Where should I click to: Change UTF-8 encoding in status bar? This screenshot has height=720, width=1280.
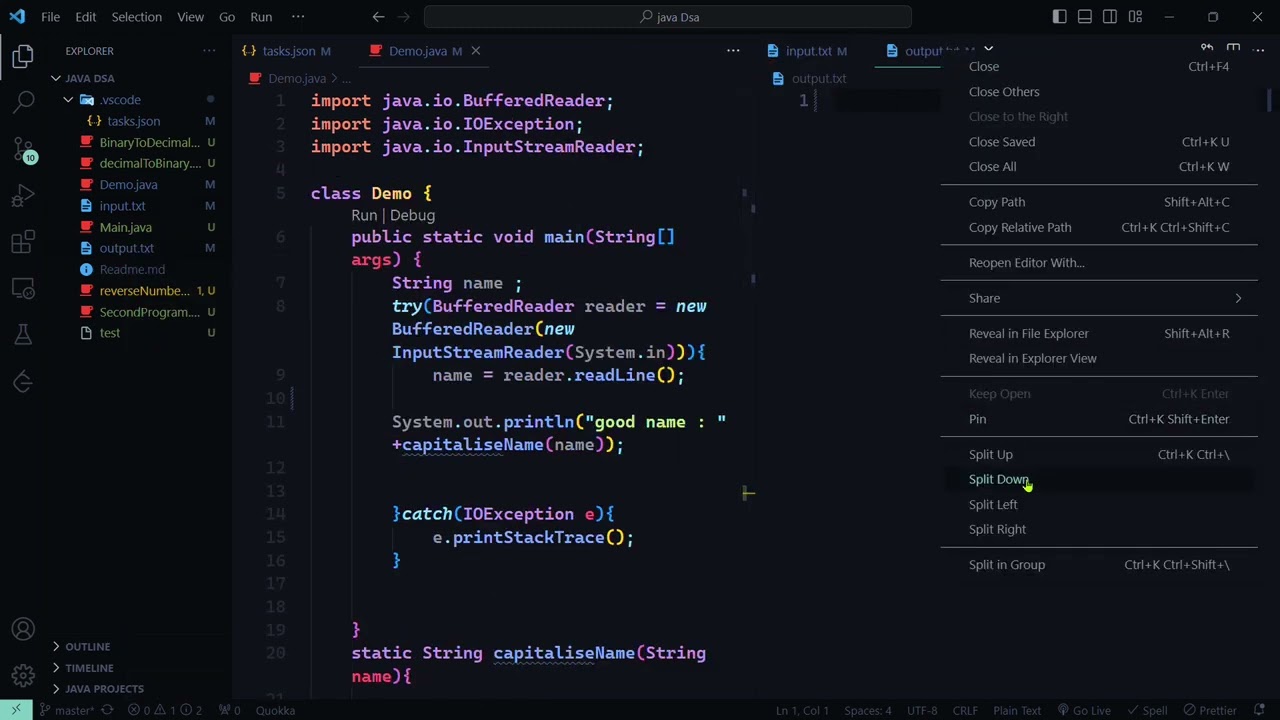point(922,710)
